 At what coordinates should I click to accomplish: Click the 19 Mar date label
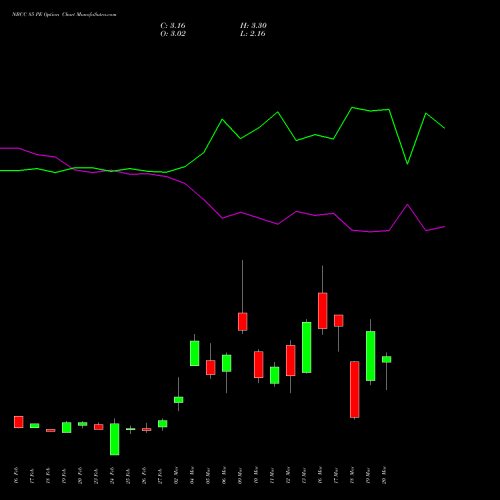[368, 475]
